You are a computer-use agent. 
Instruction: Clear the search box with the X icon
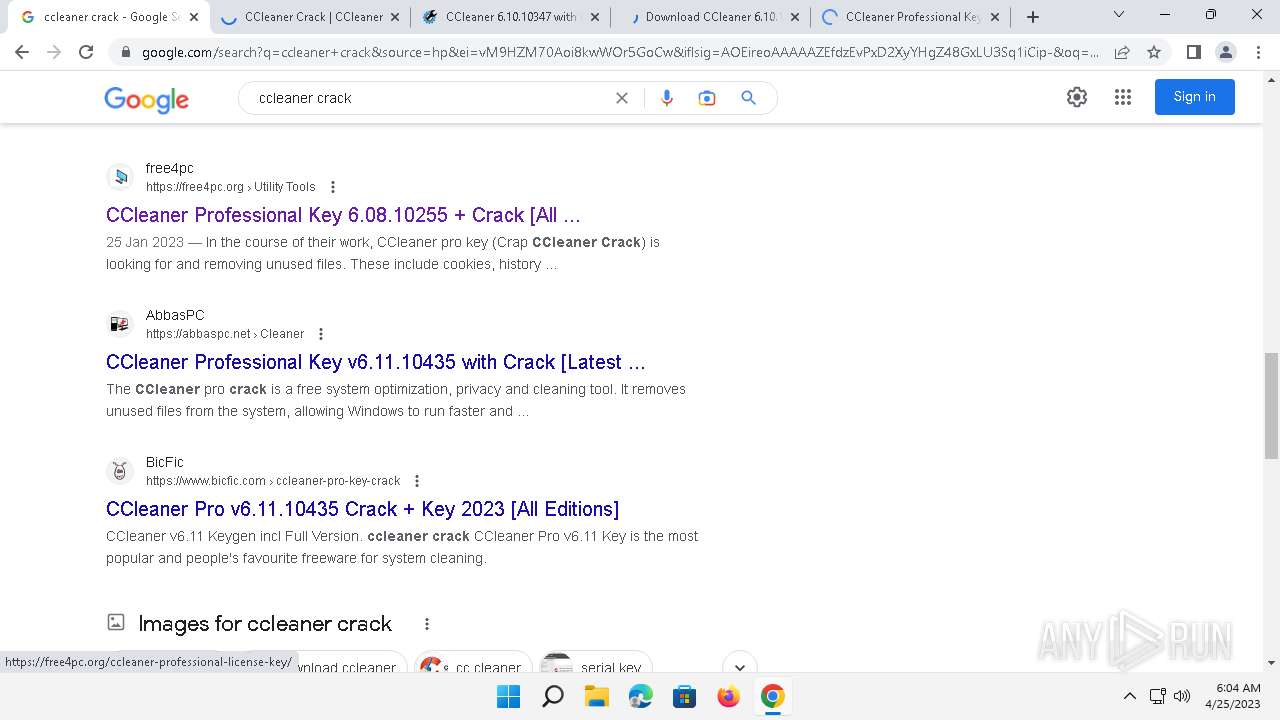coord(622,98)
